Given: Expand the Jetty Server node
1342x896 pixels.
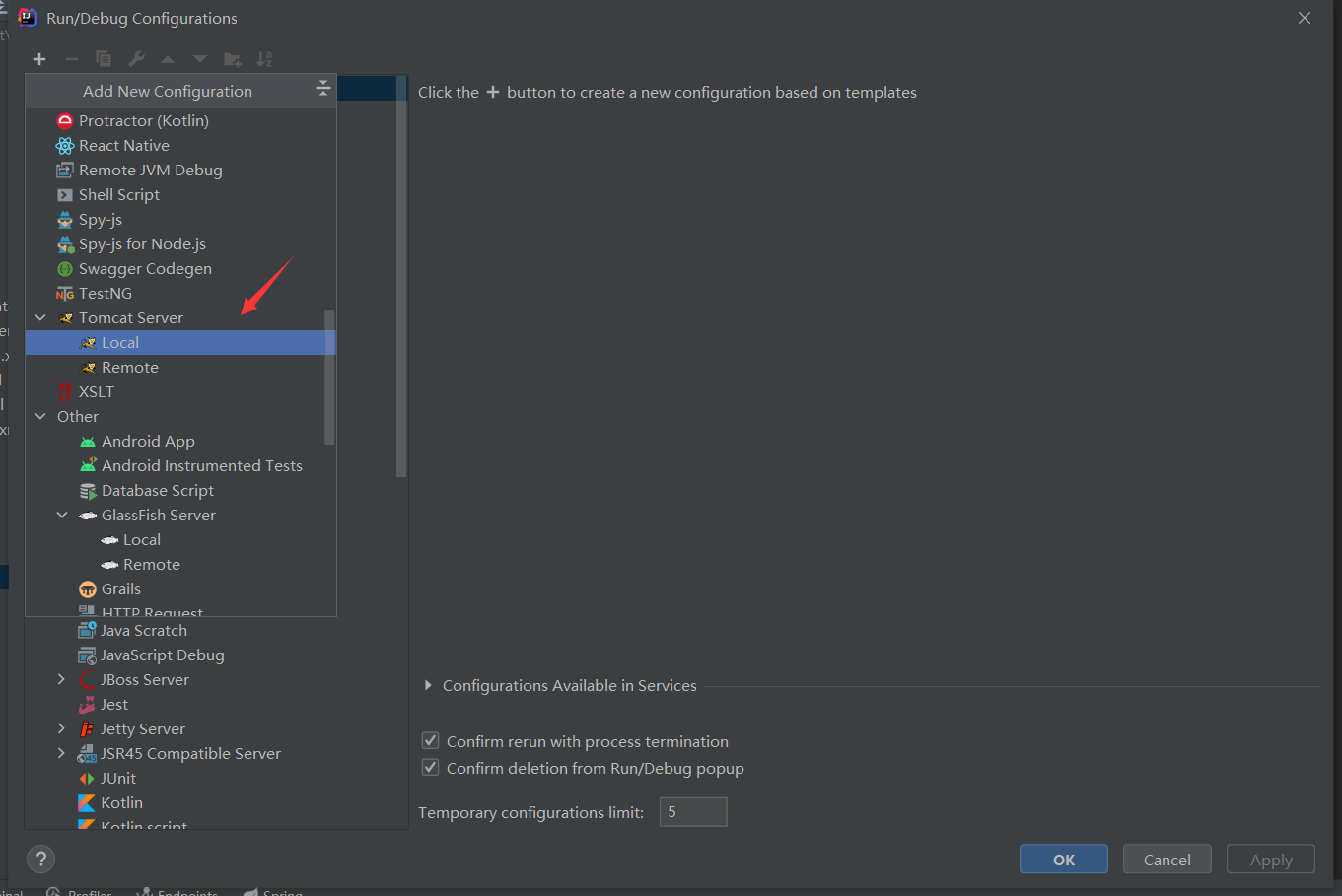Looking at the screenshot, I should [61, 728].
